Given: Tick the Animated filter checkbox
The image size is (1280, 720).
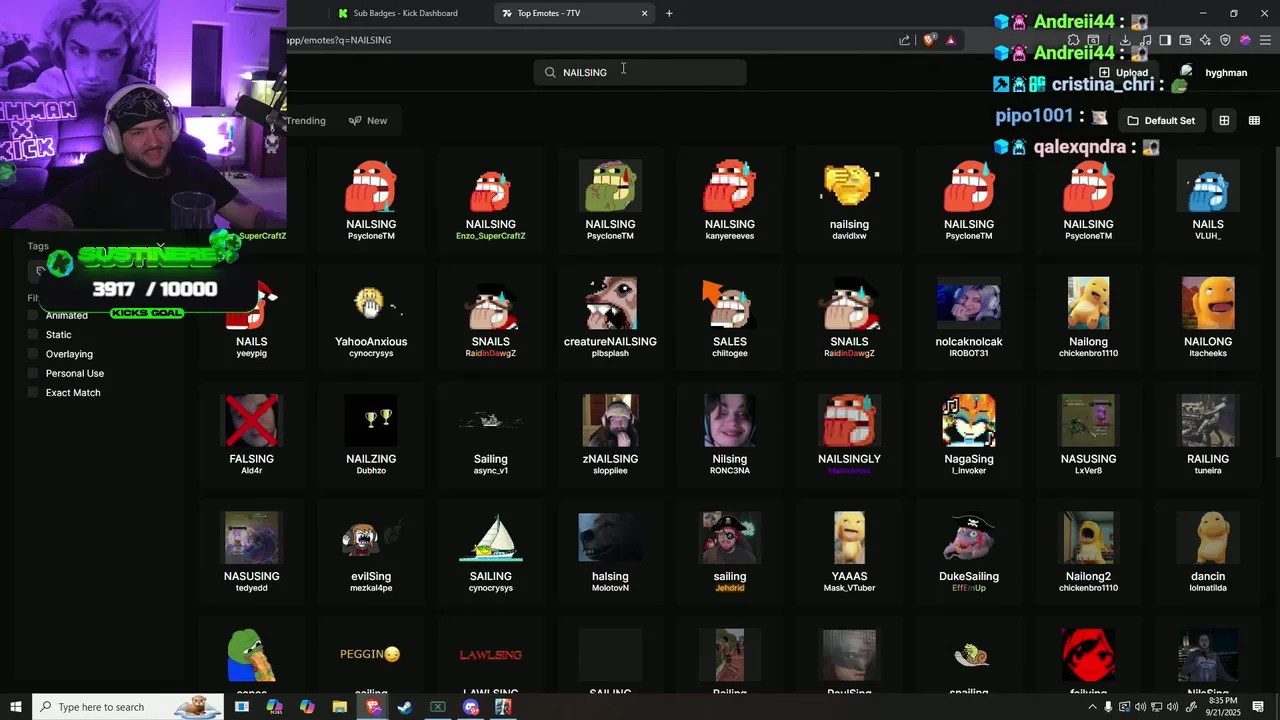Looking at the screenshot, I should click(33, 315).
